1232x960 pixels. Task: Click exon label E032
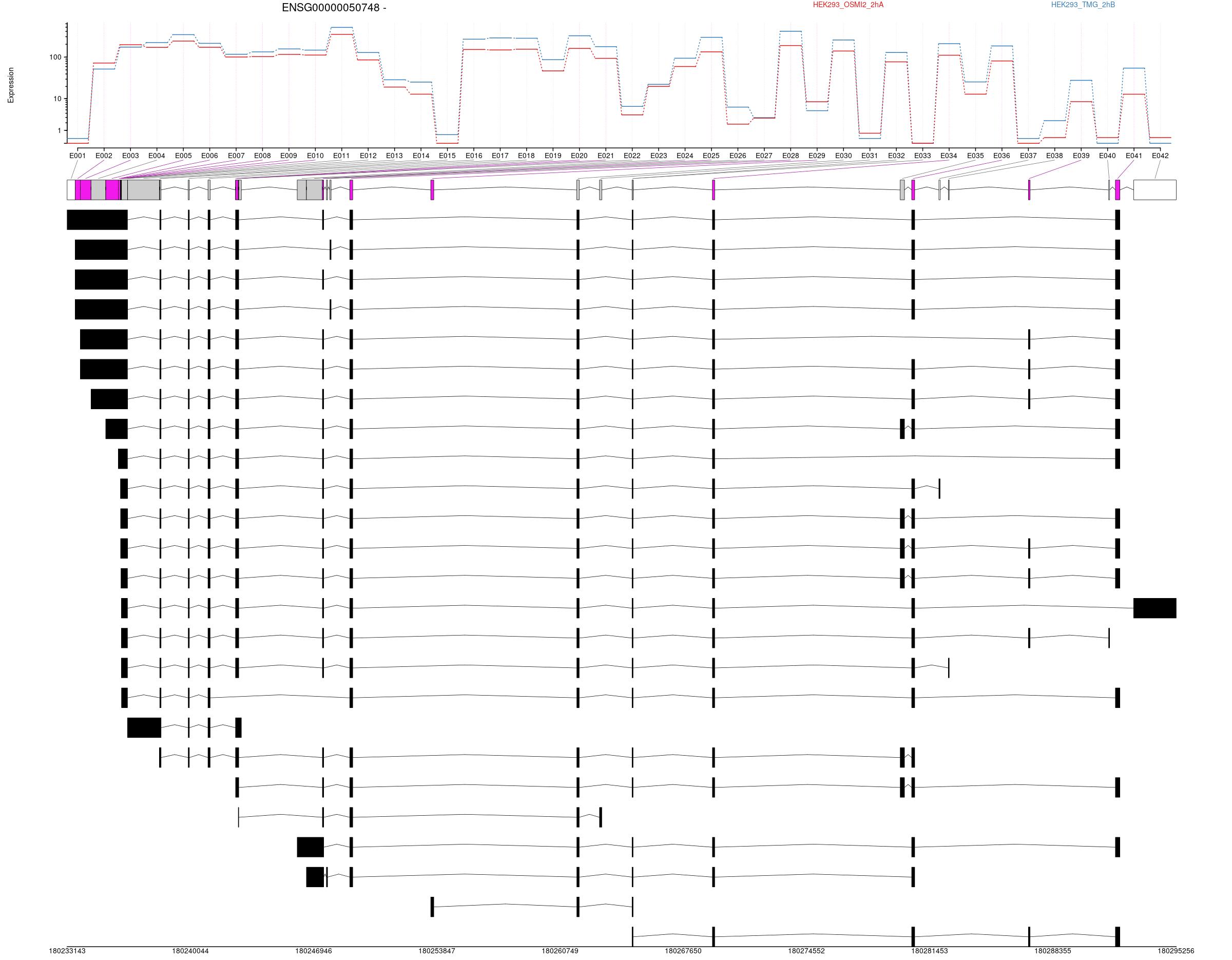click(896, 156)
